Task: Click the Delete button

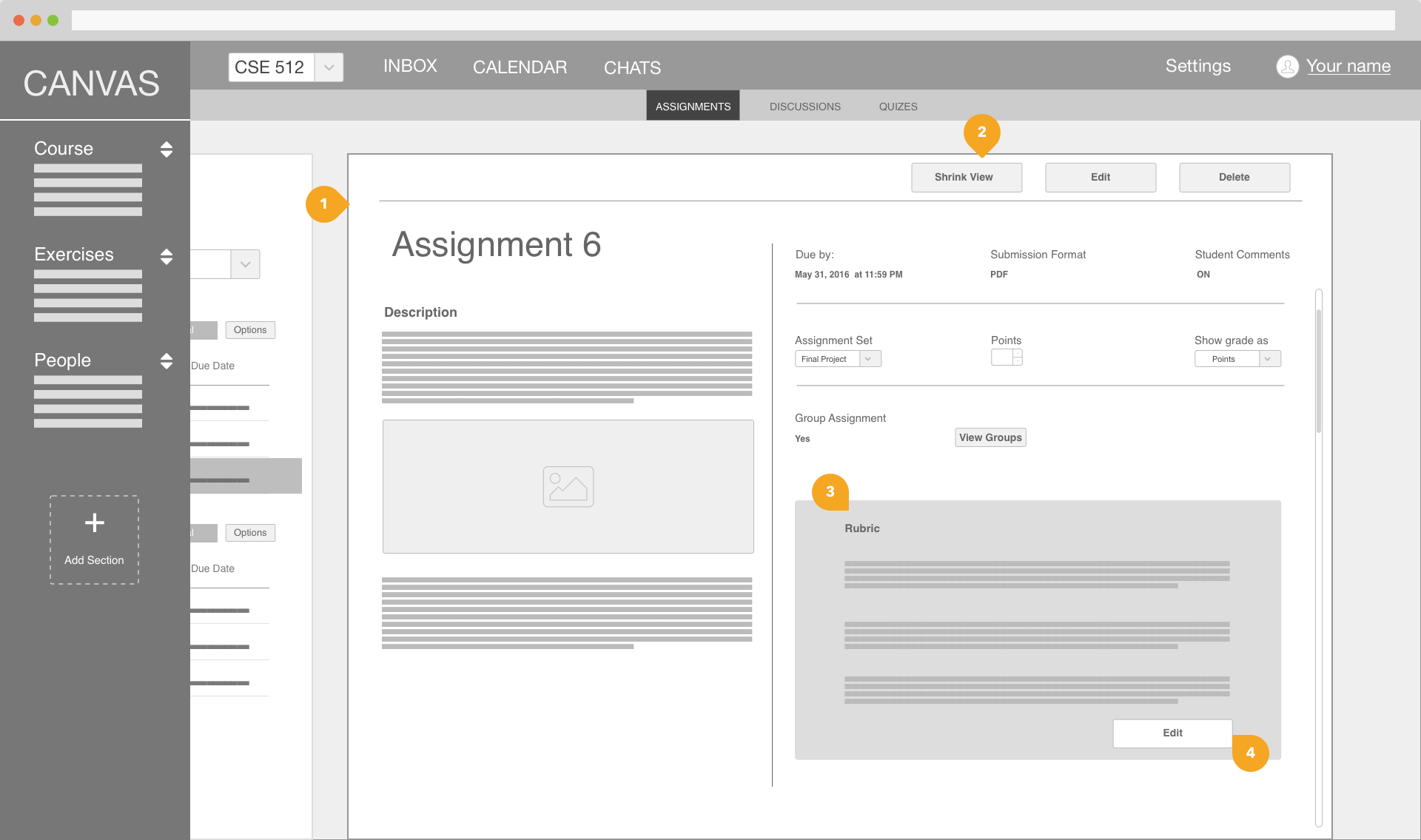Action: (x=1234, y=178)
